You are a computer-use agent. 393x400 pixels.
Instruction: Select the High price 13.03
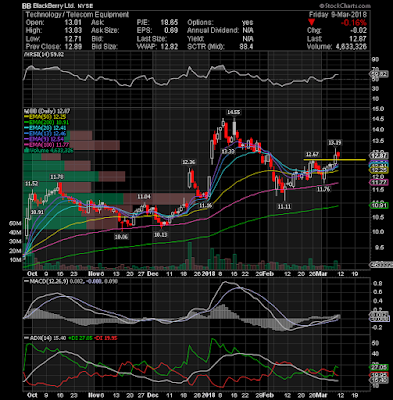click(74, 31)
